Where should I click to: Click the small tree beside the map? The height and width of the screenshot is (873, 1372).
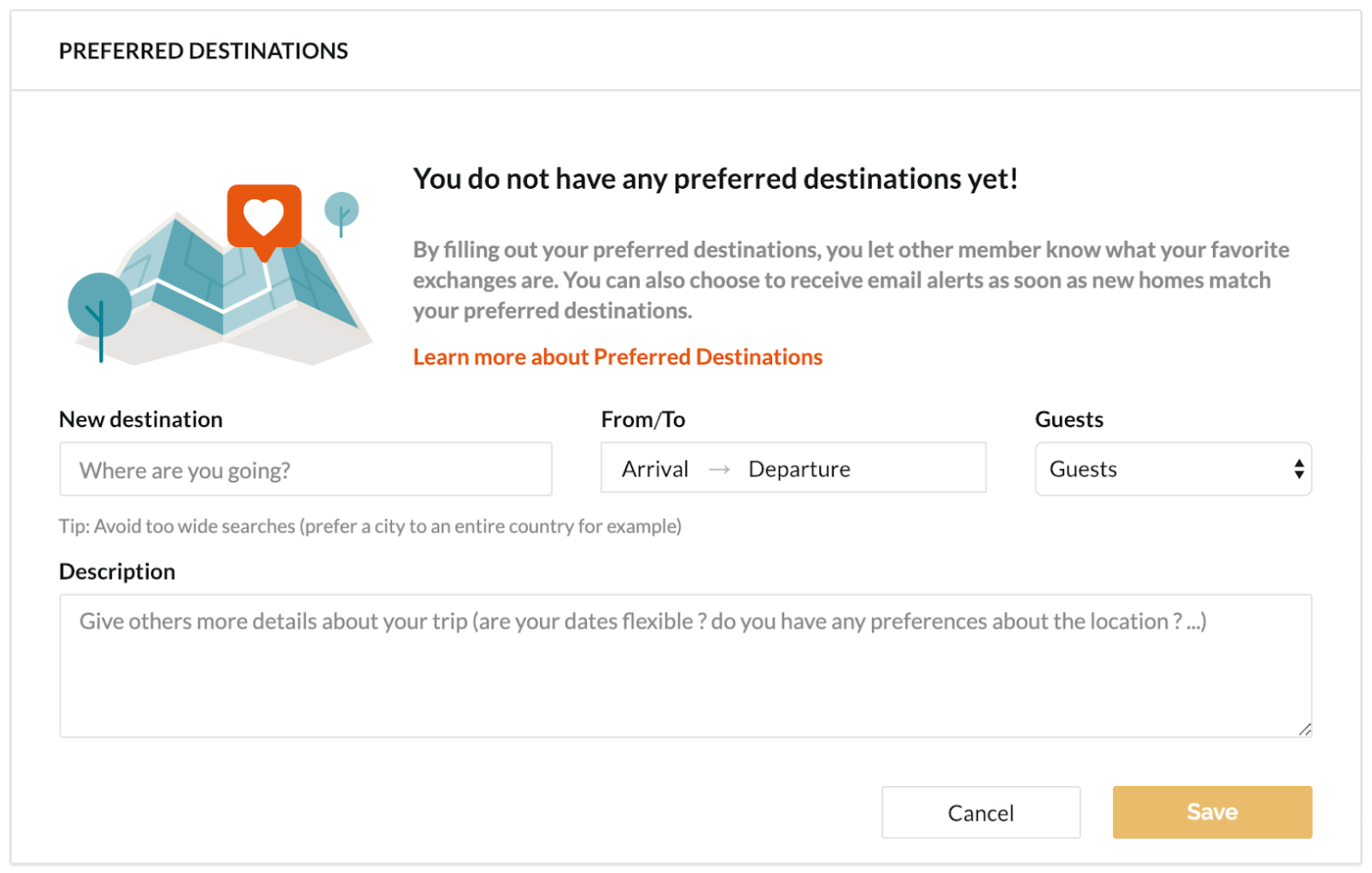pyautogui.click(x=341, y=210)
